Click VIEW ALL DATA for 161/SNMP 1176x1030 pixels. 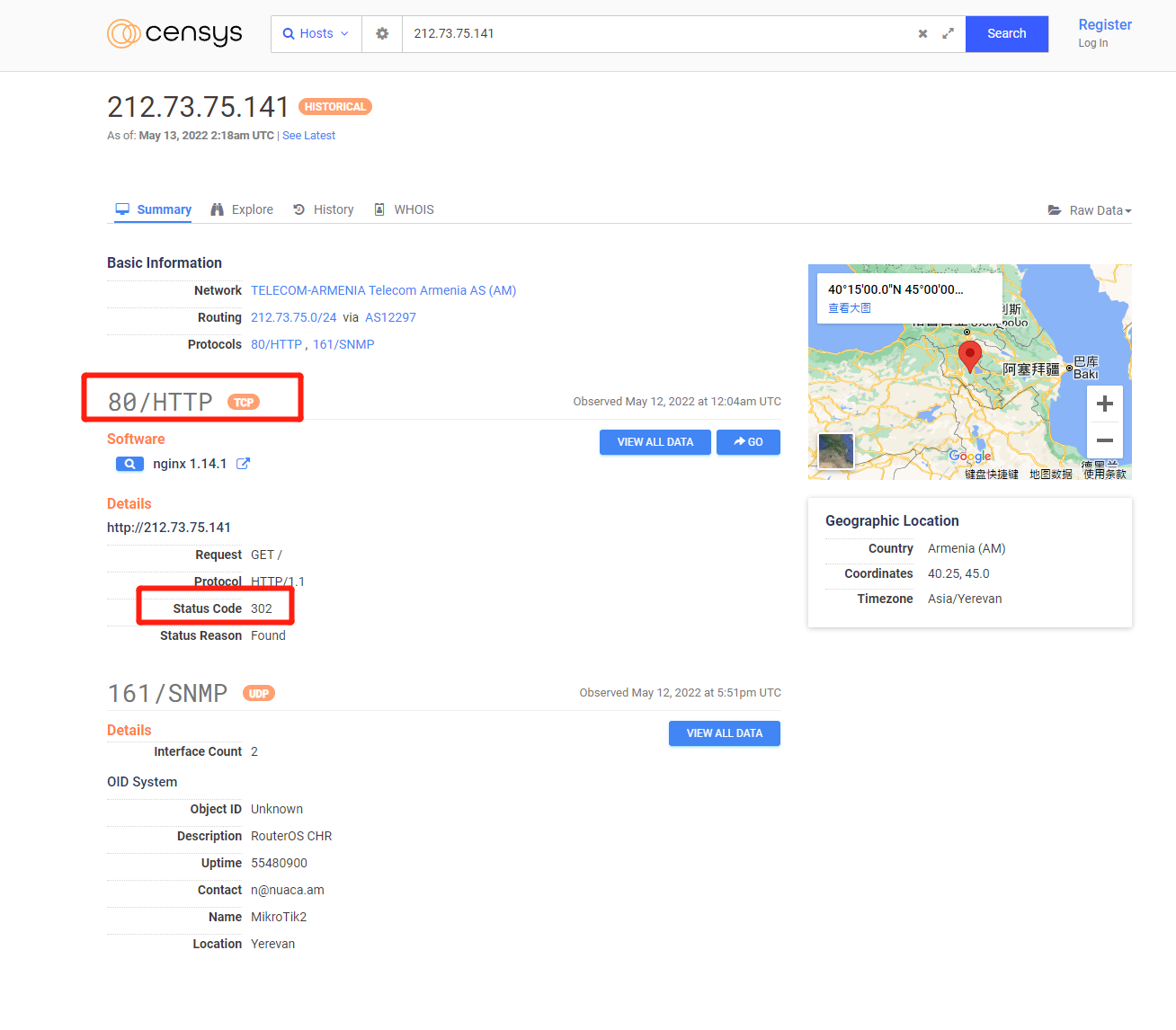pyautogui.click(x=725, y=733)
